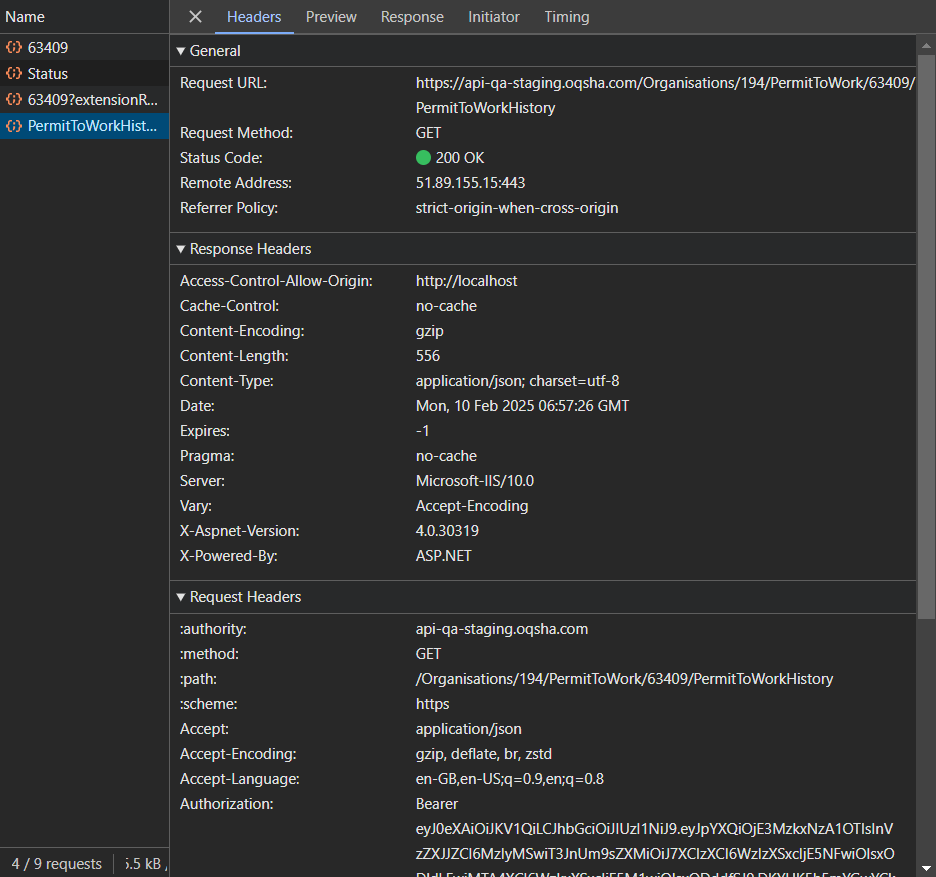Click the Request URL value

[x=664, y=83]
